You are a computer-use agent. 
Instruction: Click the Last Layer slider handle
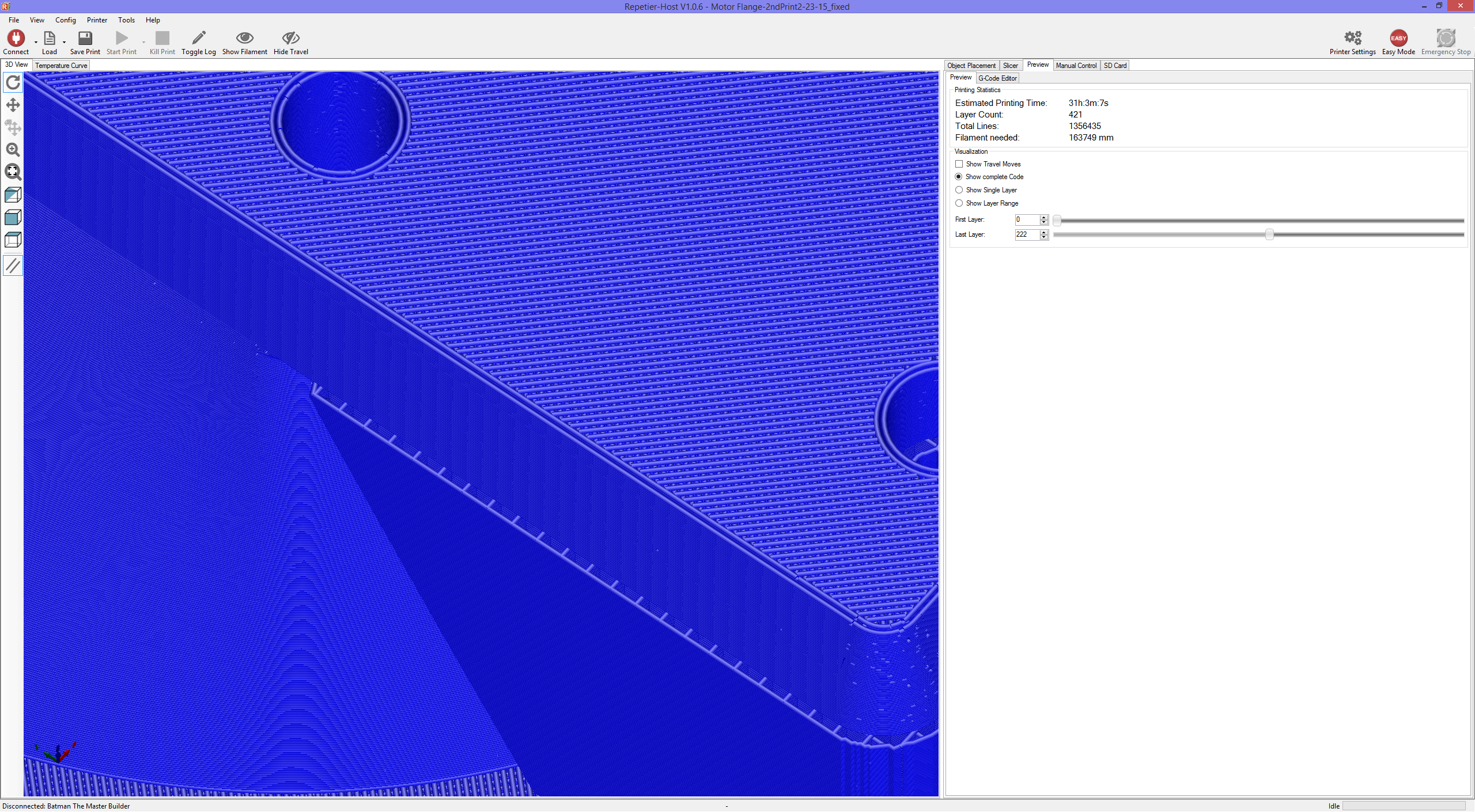point(1269,234)
